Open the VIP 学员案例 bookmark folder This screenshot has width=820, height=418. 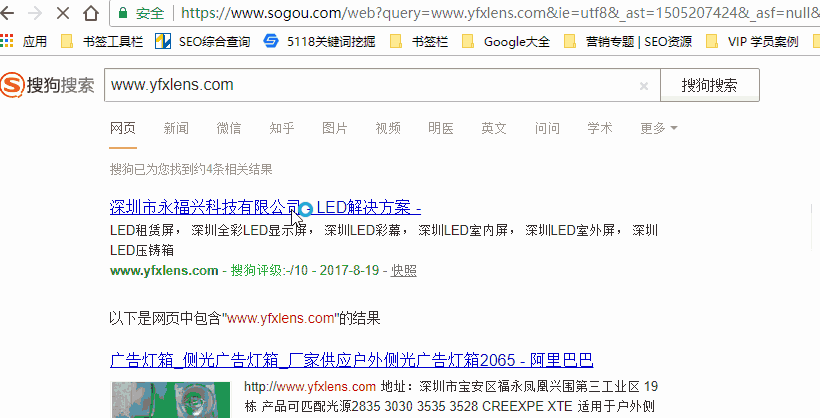pyautogui.click(x=752, y=41)
